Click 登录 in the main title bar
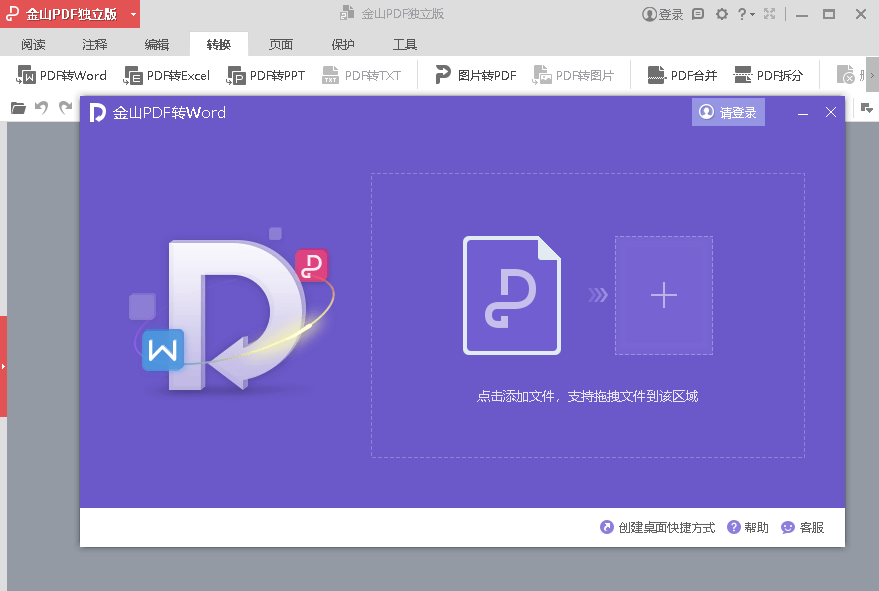 click(x=663, y=14)
